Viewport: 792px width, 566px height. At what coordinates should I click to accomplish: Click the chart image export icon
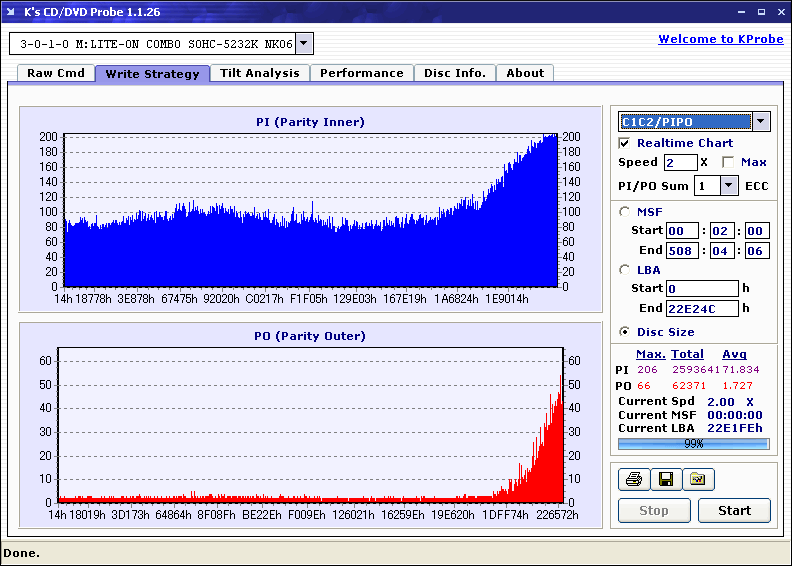click(698, 479)
